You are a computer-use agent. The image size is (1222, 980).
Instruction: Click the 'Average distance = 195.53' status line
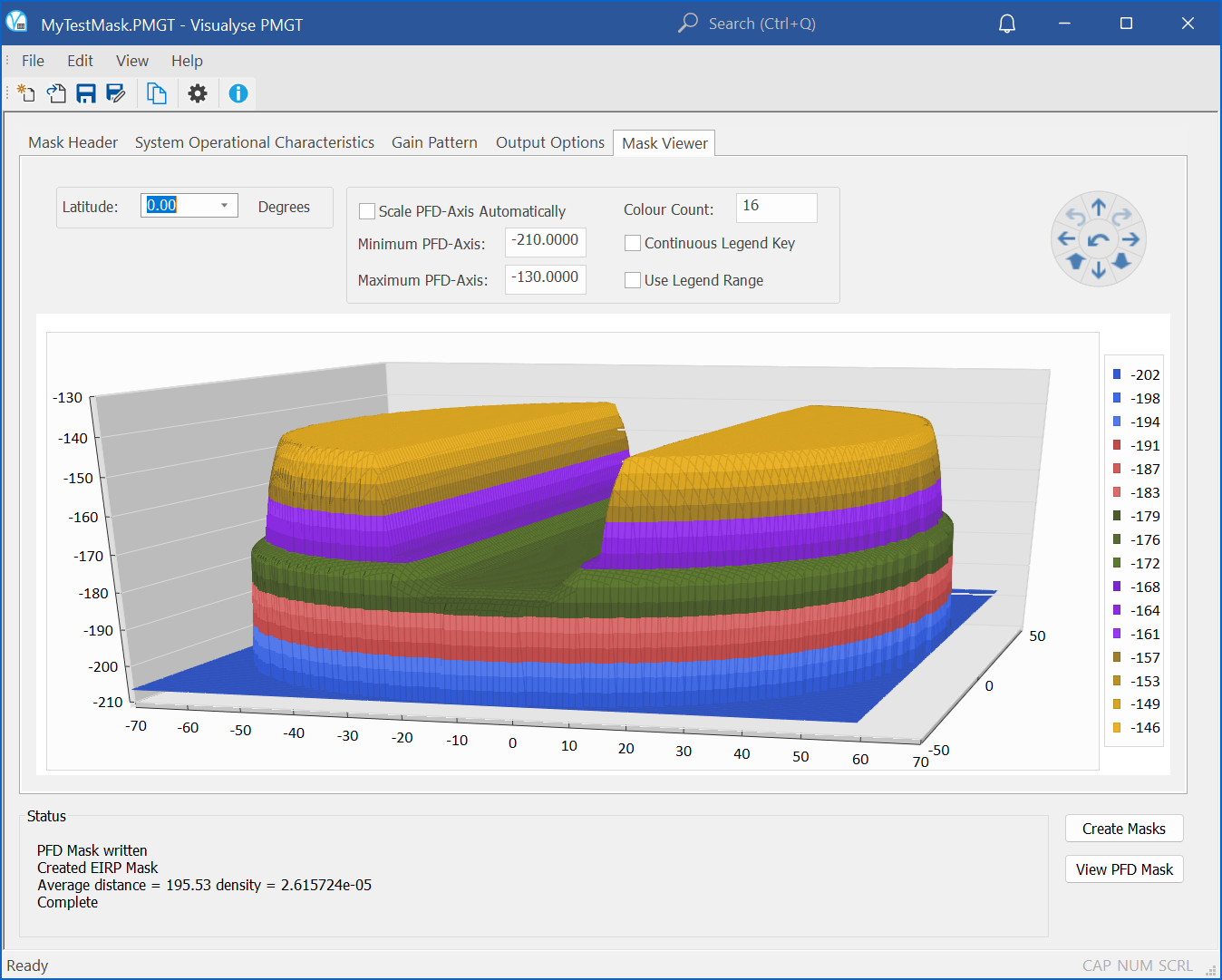click(204, 885)
